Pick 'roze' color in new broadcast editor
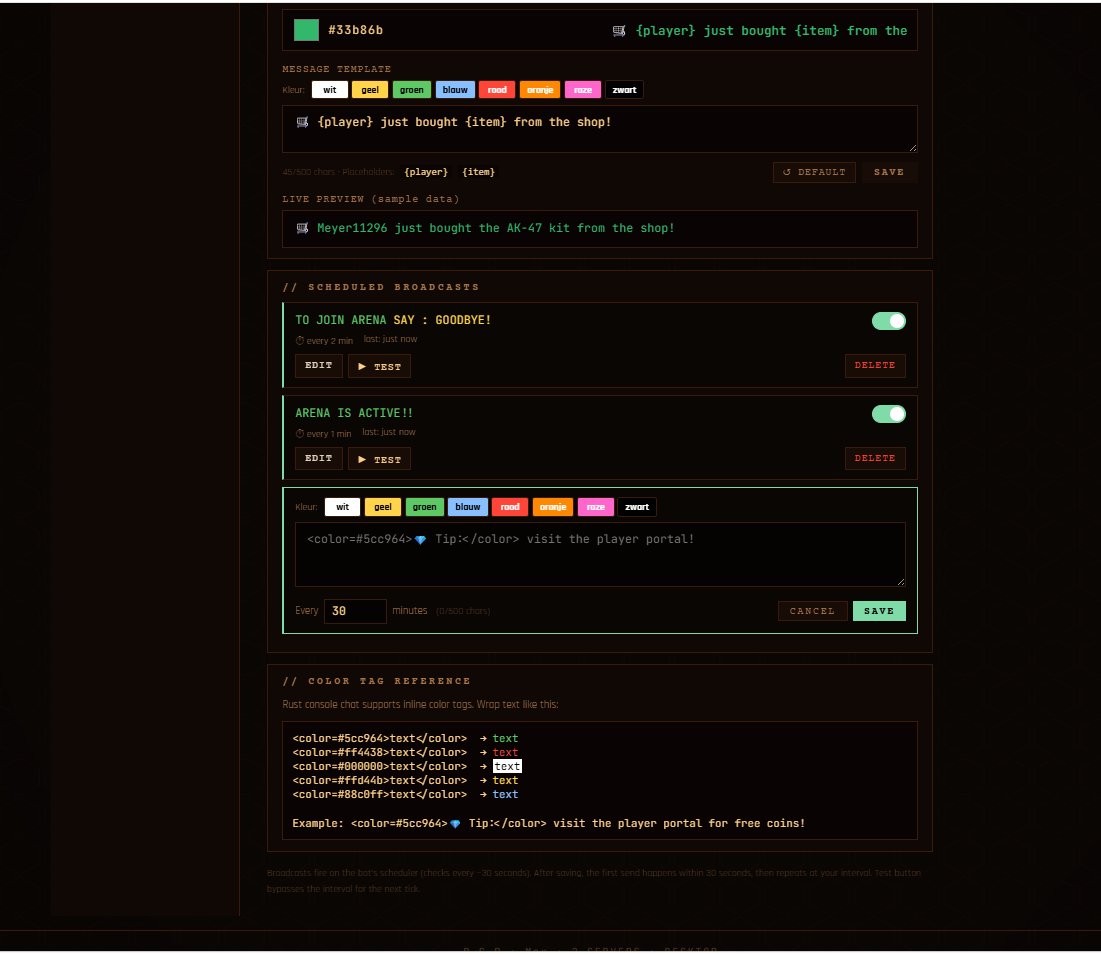This screenshot has height=955, width=1101. [x=595, y=507]
